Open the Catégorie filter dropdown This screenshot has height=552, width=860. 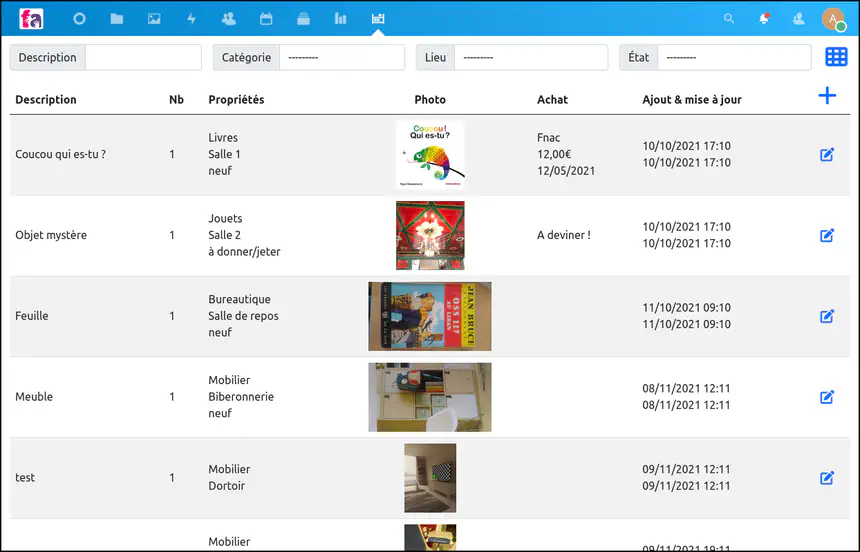341,58
